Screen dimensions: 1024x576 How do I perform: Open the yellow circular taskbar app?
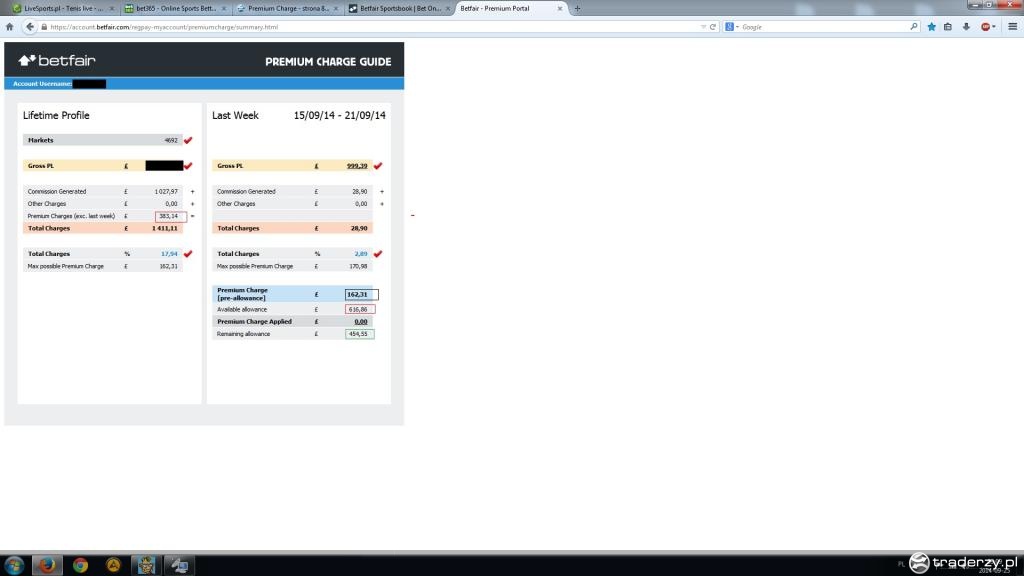[113, 565]
